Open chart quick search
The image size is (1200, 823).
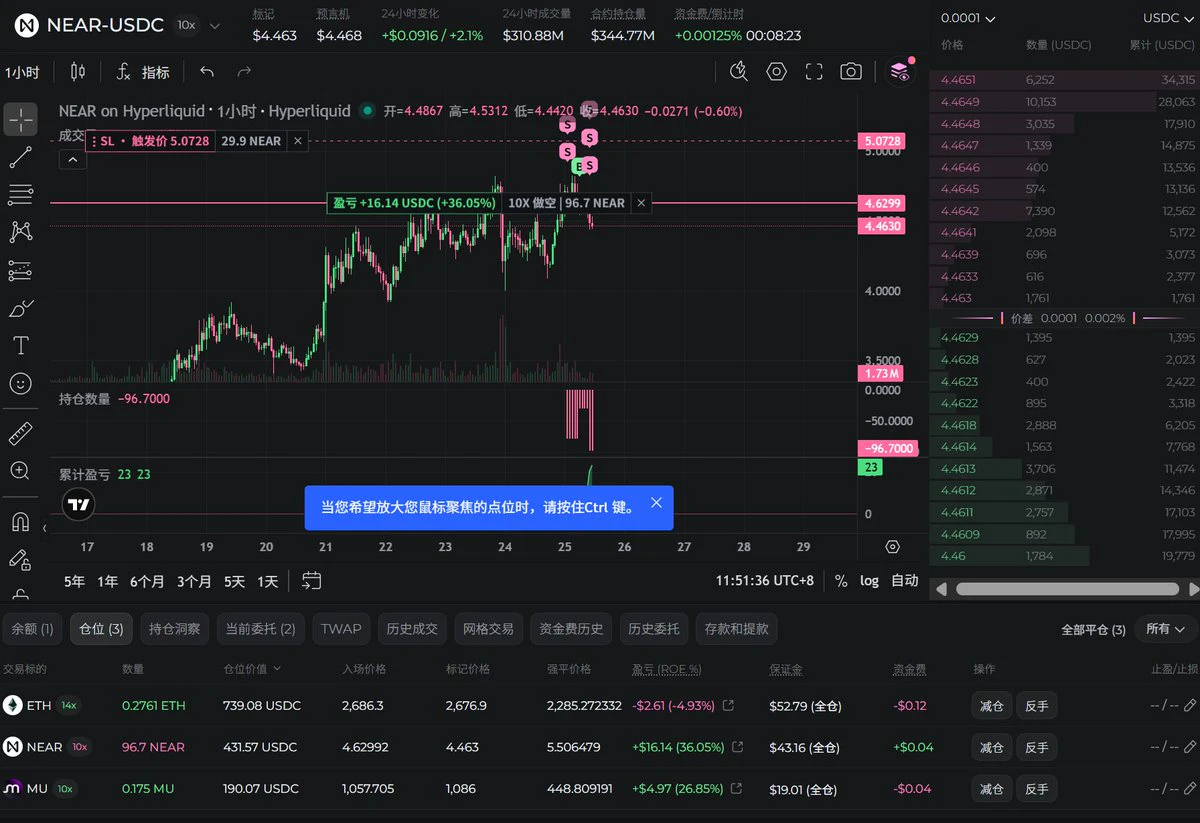point(739,71)
